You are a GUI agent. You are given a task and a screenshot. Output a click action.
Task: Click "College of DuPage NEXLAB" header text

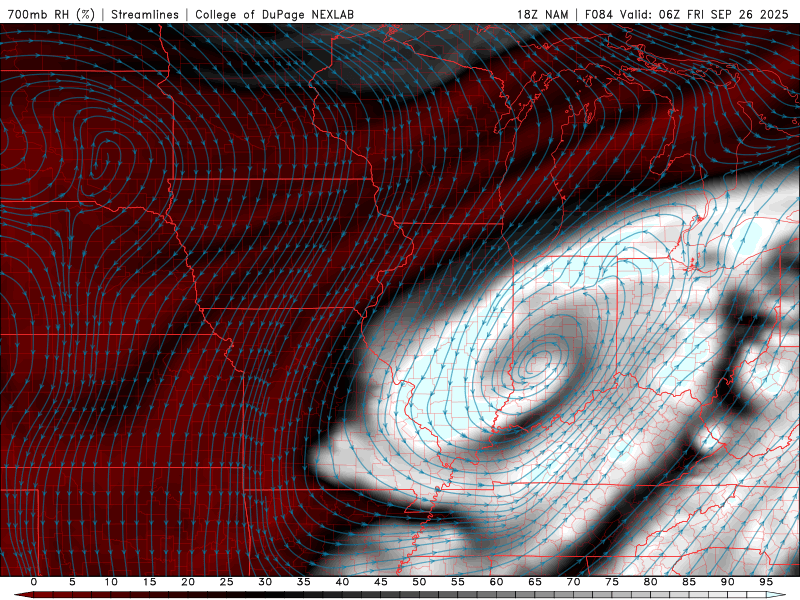pyautogui.click(x=274, y=15)
